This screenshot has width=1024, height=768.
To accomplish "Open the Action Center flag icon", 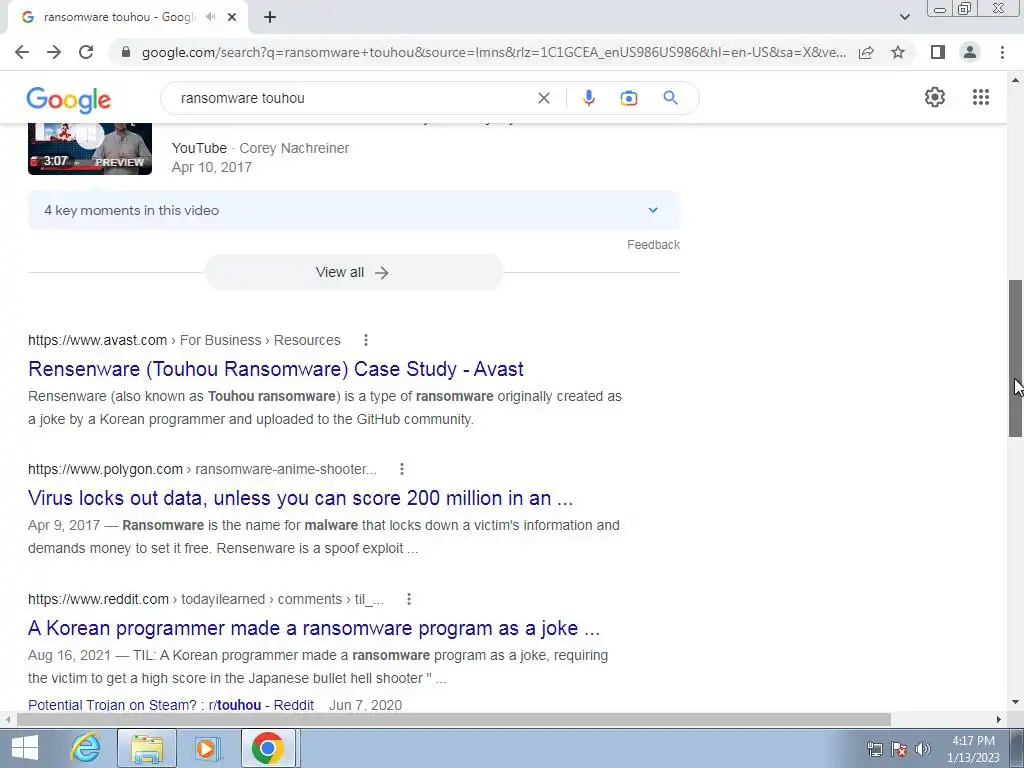I will click(899, 749).
